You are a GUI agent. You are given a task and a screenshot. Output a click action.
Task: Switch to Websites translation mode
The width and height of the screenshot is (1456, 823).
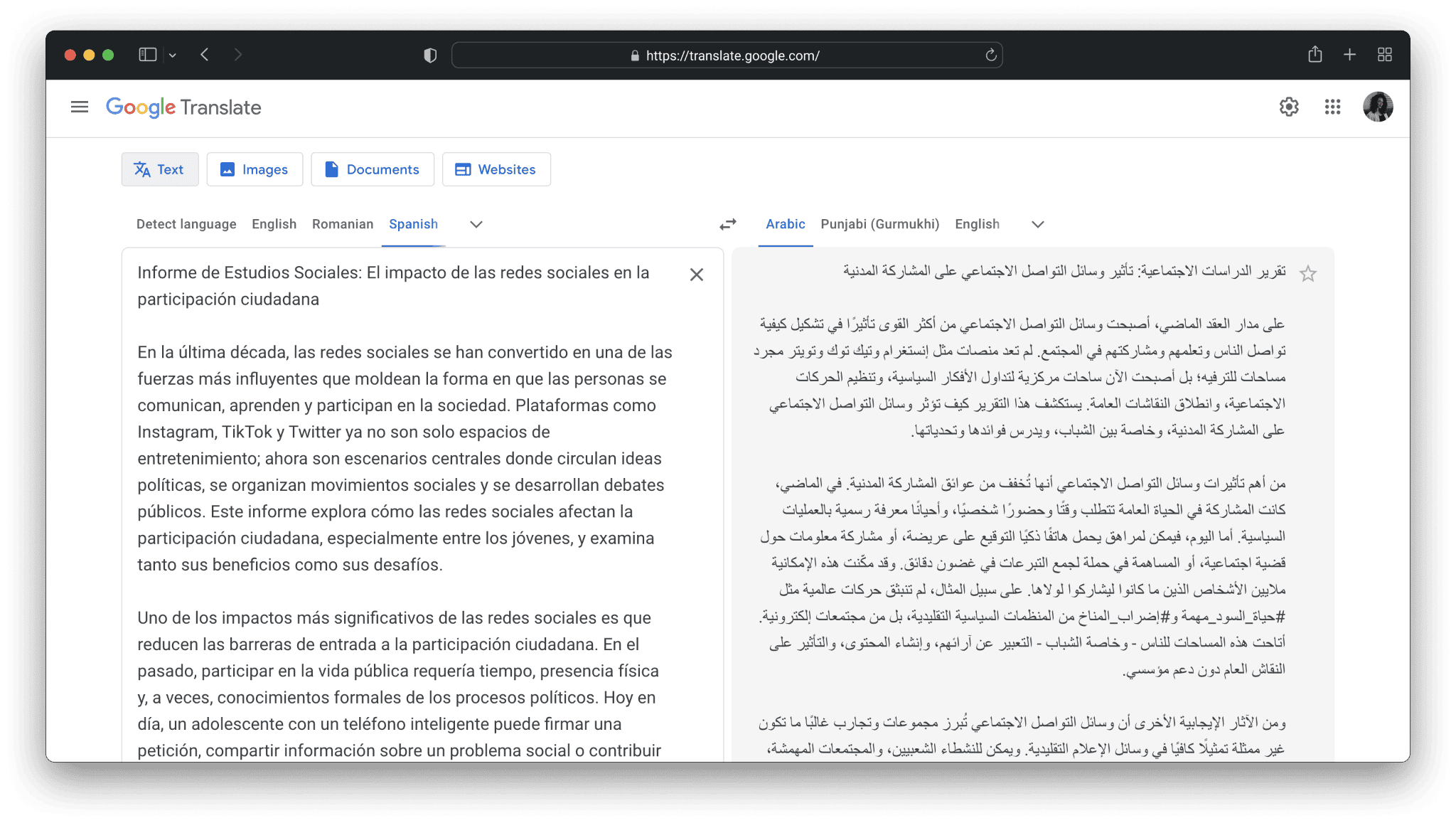click(496, 169)
